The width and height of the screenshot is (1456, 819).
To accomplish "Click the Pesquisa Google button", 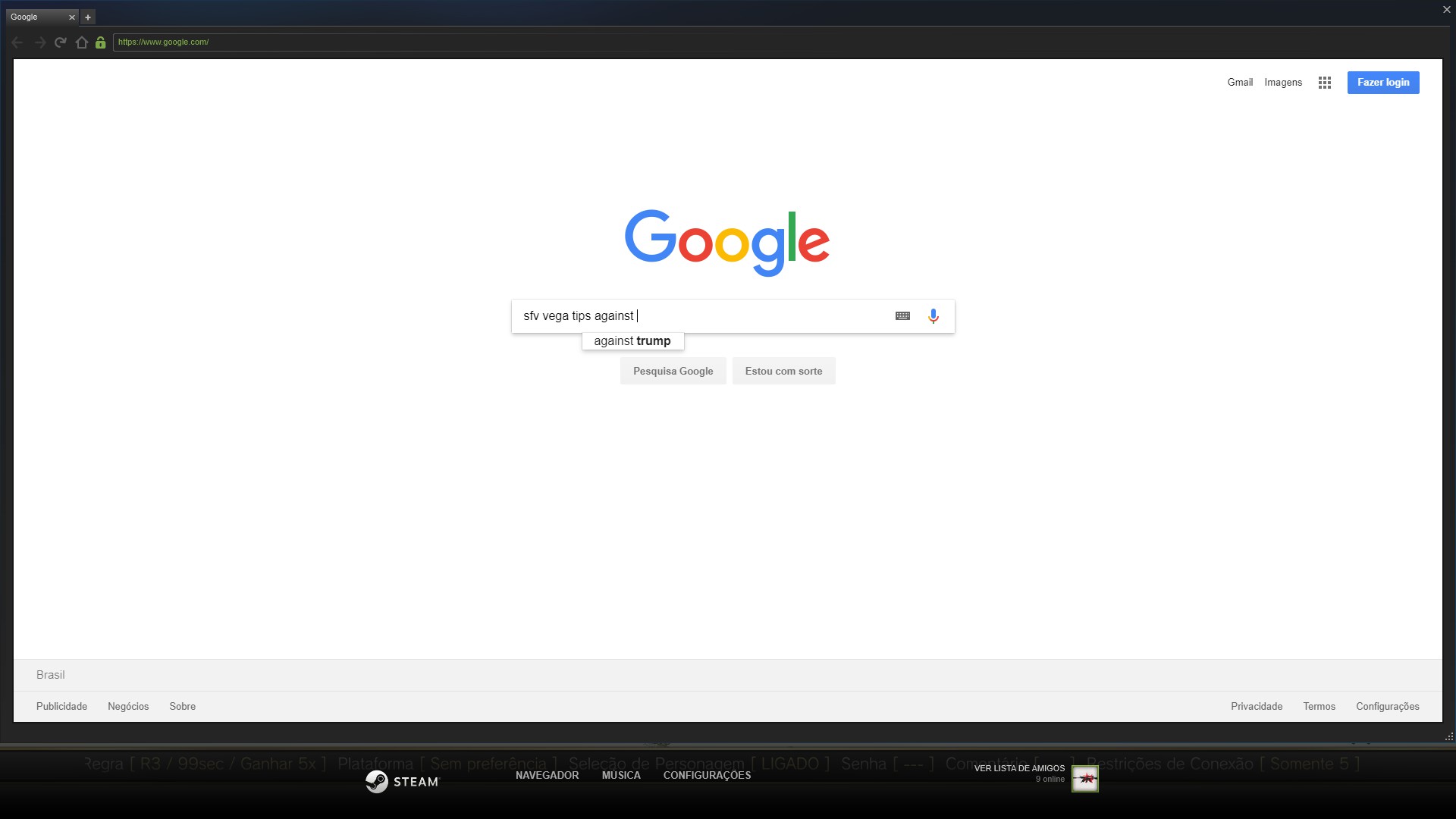I will 673,371.
